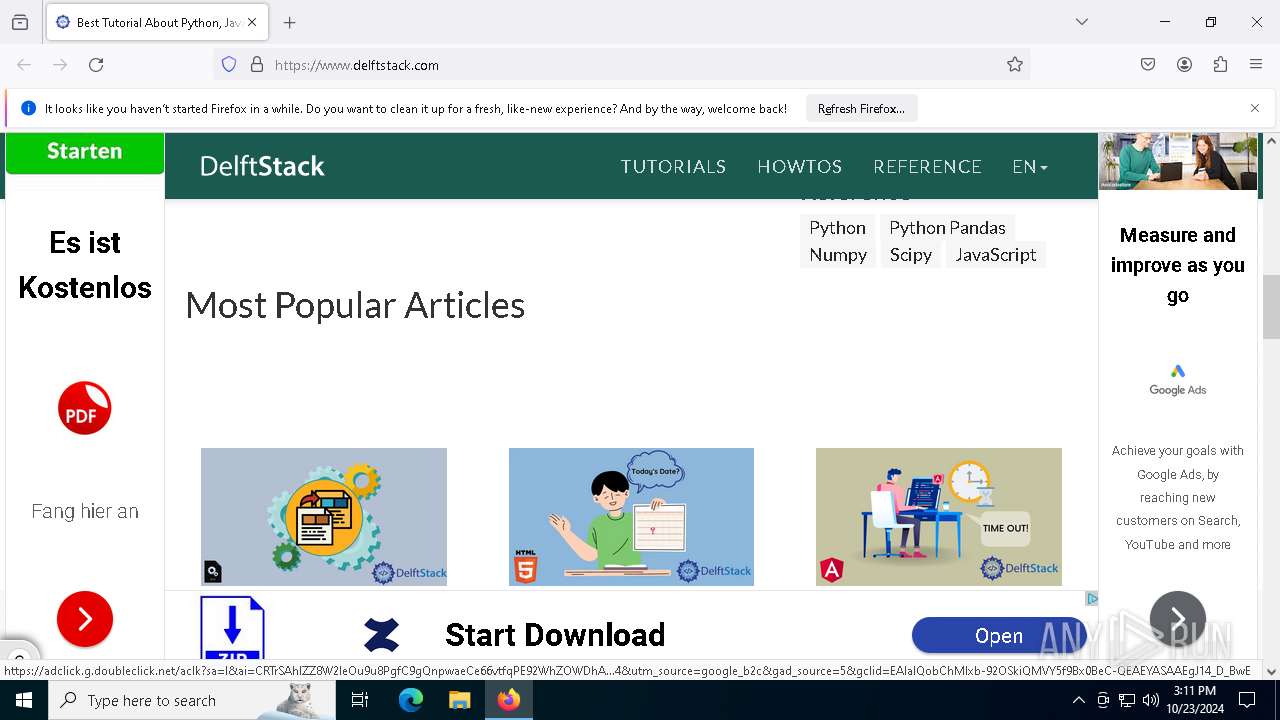Click the page vertical scrollbar thumb
This screenshot has height=720, width=1280.
1271,307
